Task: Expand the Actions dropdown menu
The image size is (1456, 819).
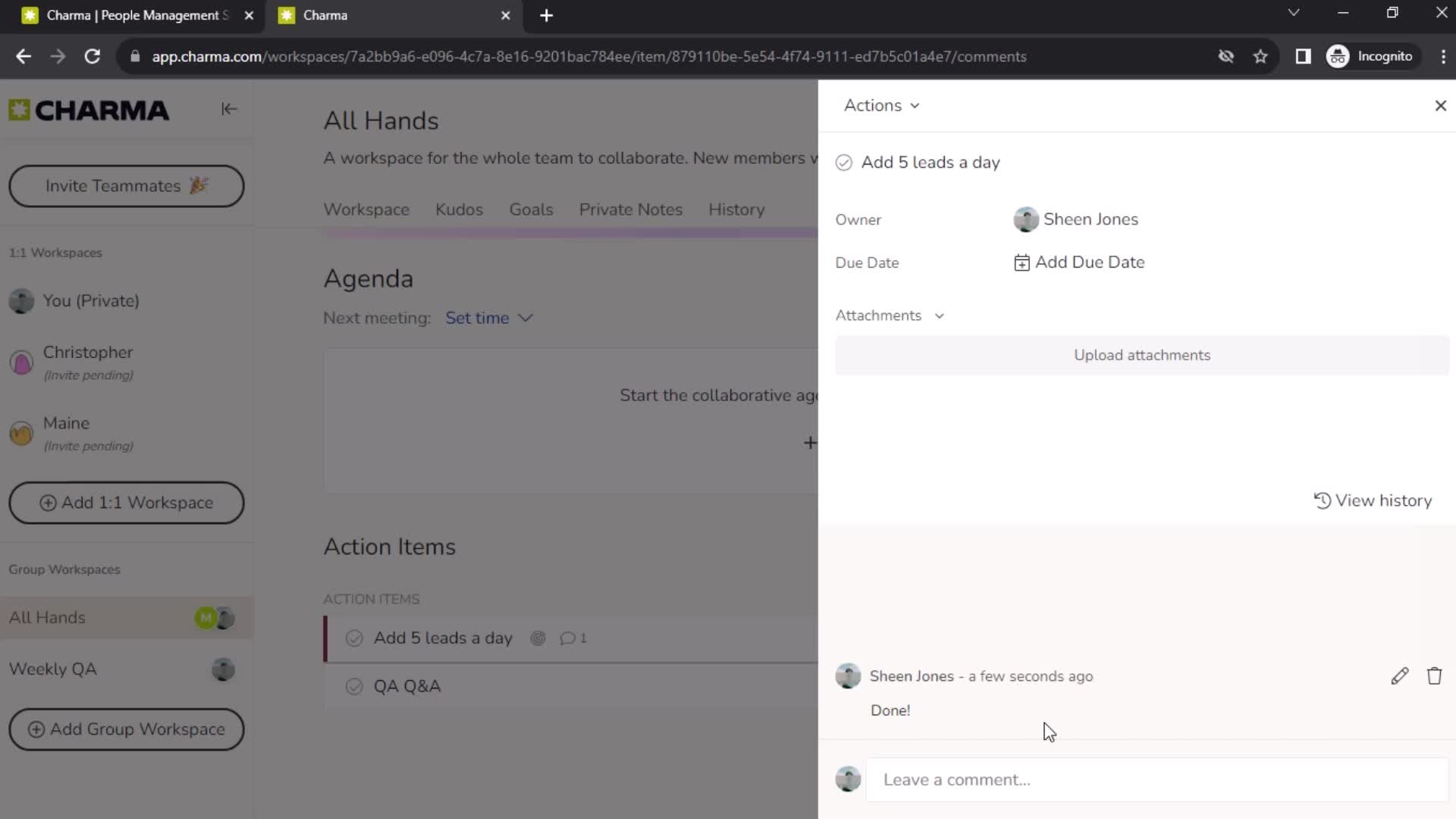Action: (x=881, y=105)
